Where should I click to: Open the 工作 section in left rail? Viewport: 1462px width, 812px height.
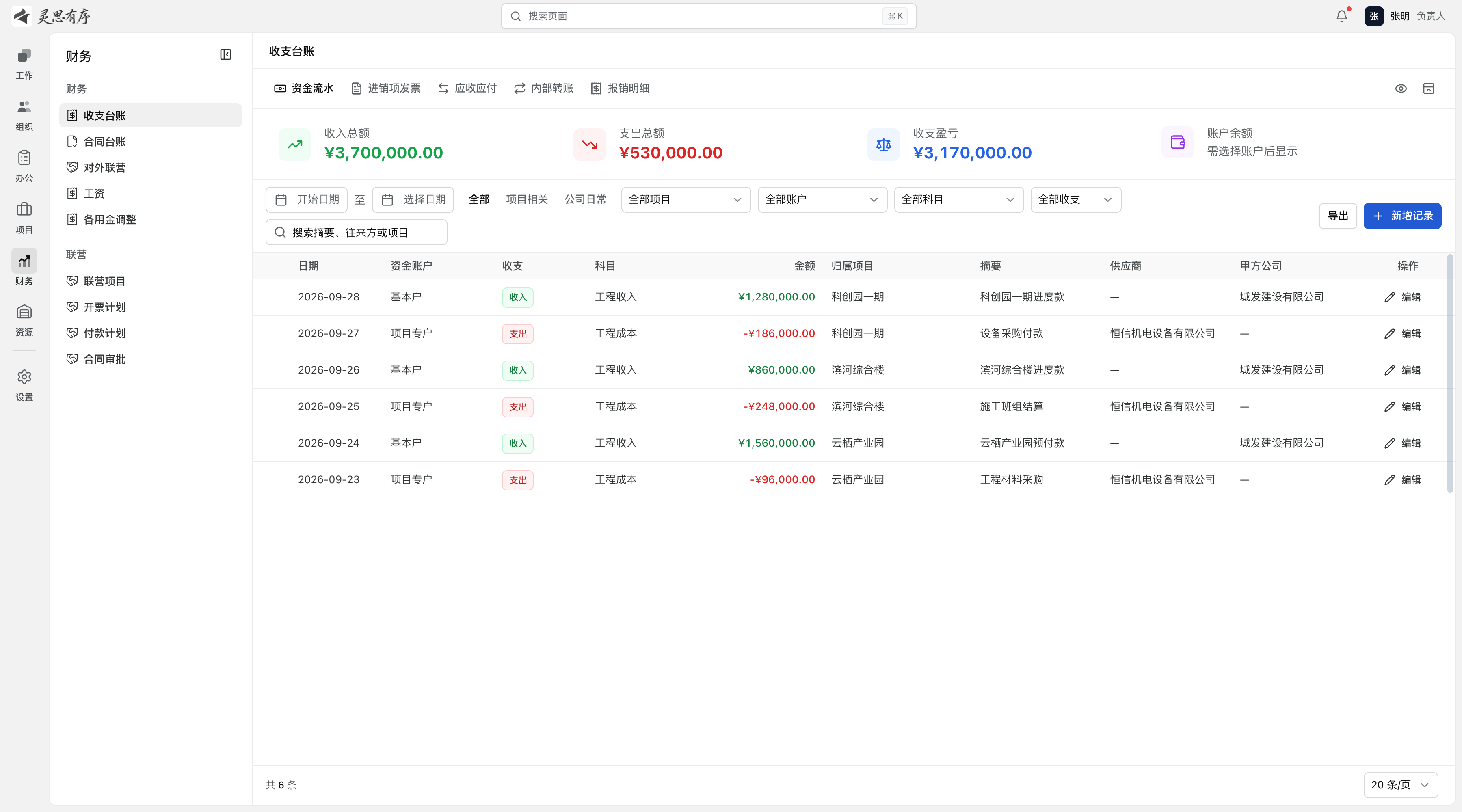24,64
